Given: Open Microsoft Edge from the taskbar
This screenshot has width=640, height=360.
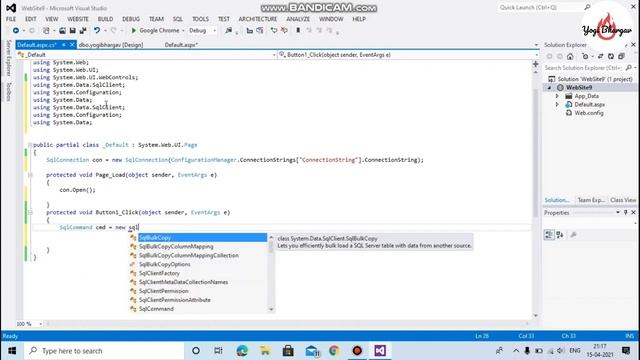Looking at the screenshot, I should (x=242, y=351).
